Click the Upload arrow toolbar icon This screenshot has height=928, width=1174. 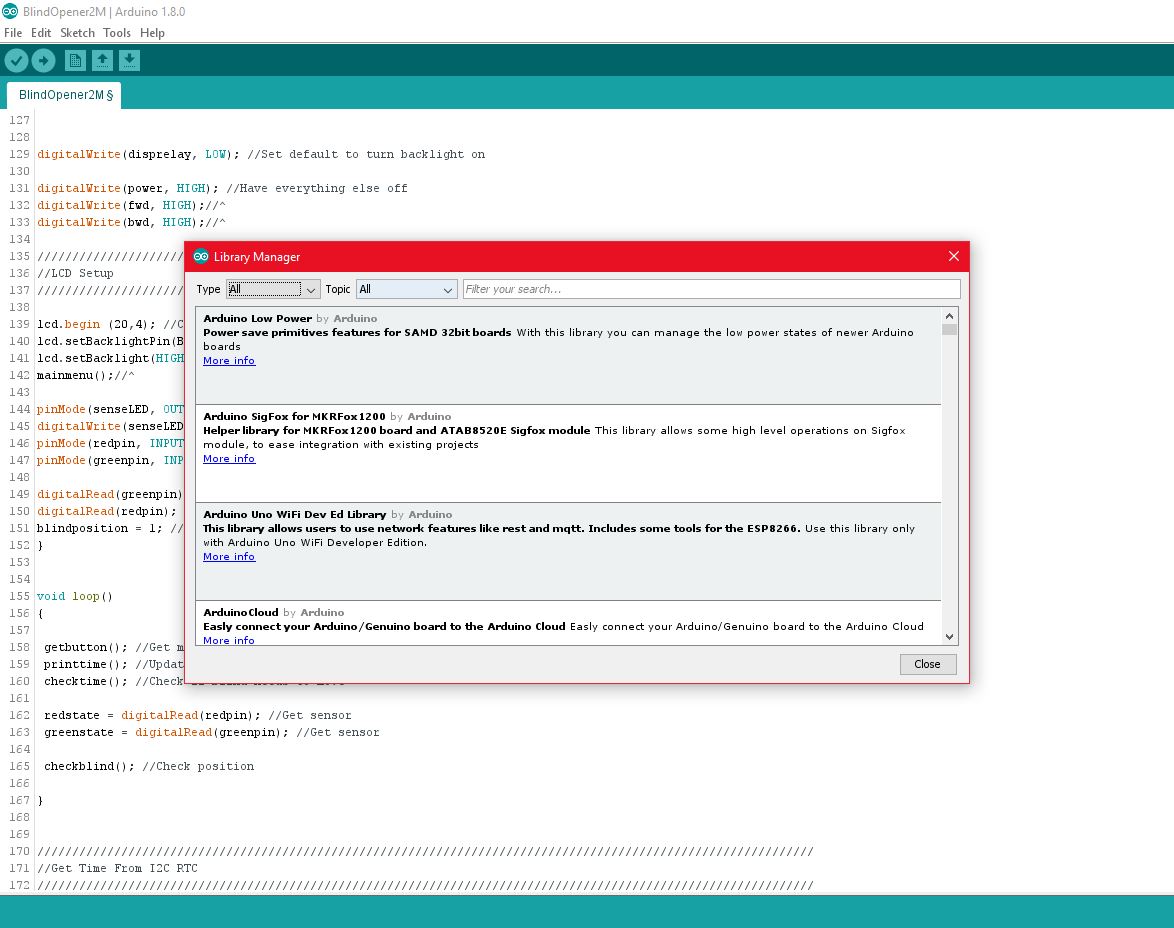(x=43, y=60)
